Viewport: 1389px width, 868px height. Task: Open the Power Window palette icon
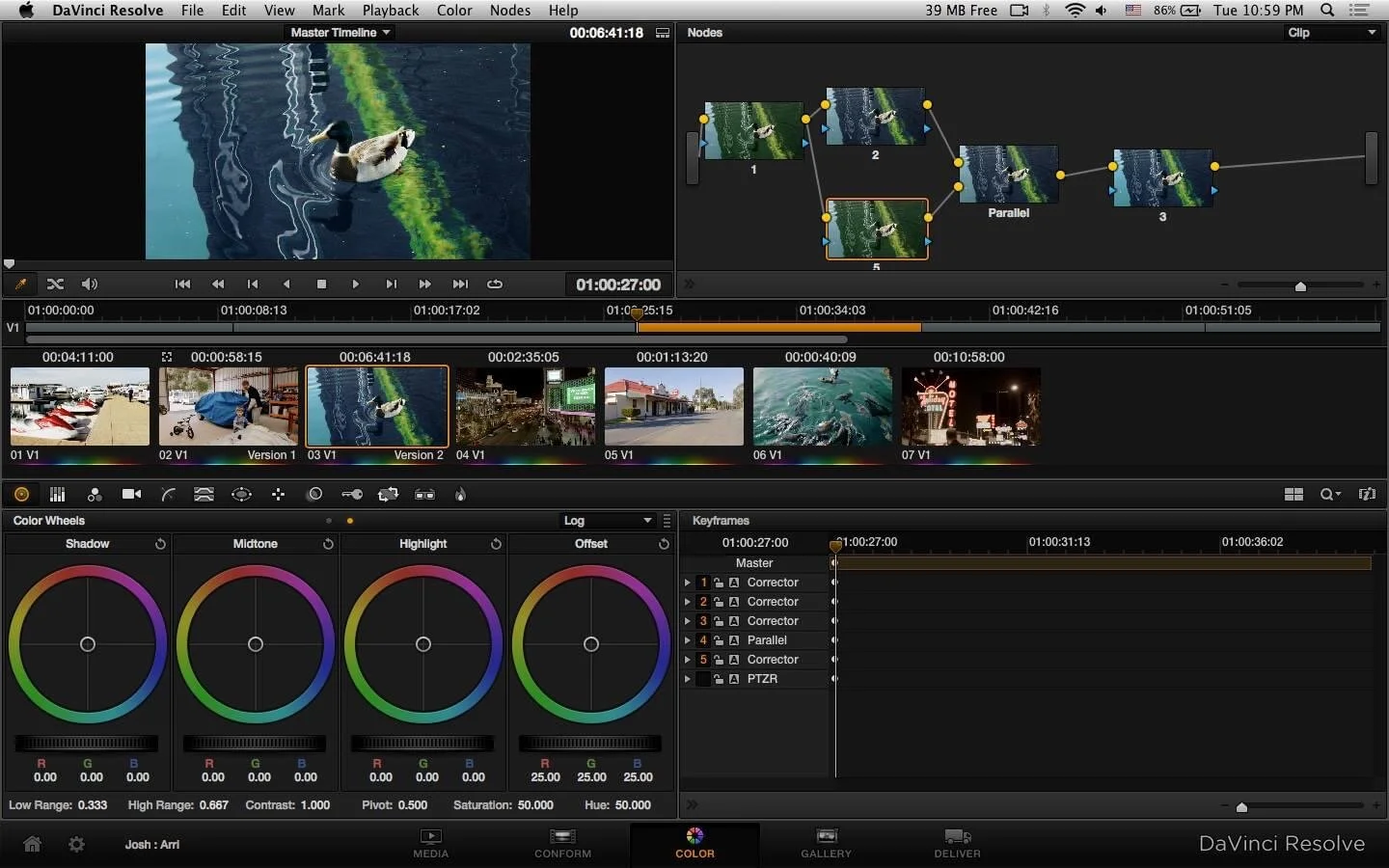241,495
